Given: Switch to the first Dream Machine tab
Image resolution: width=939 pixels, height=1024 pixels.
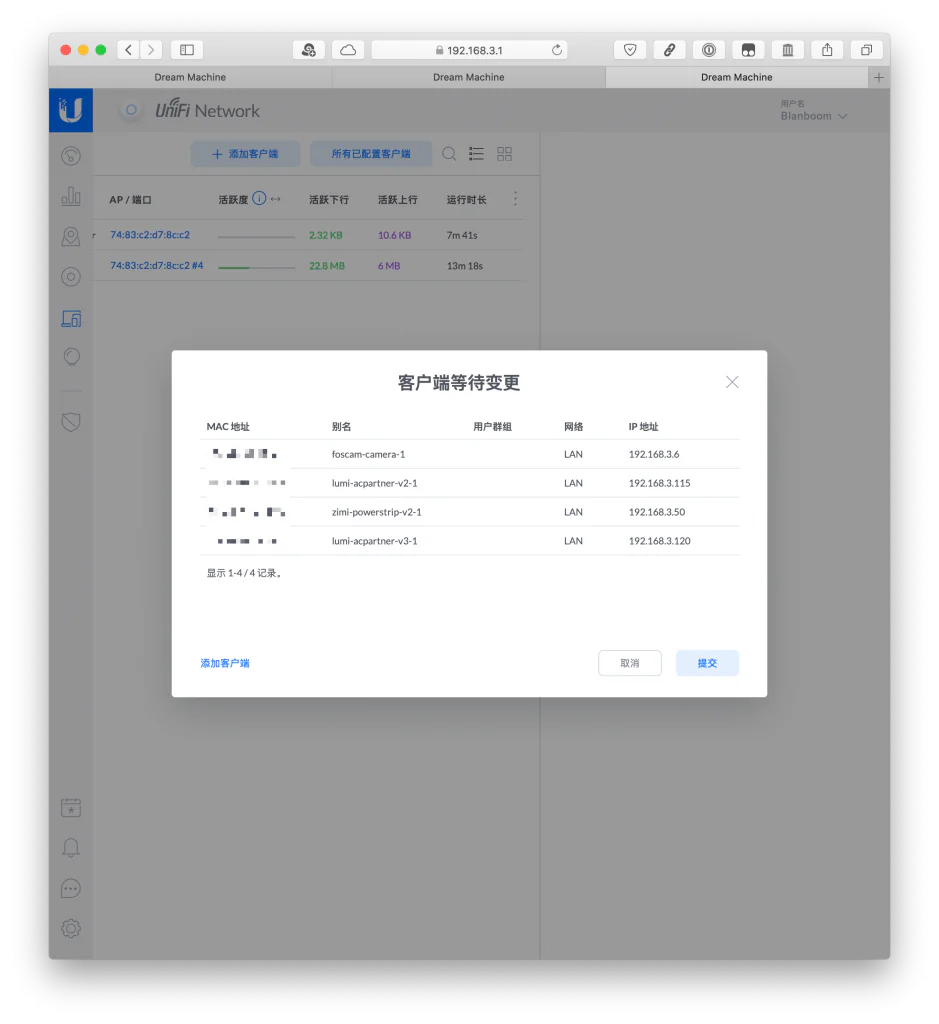Looking at the screenshot, I should [x=190, y=77].
